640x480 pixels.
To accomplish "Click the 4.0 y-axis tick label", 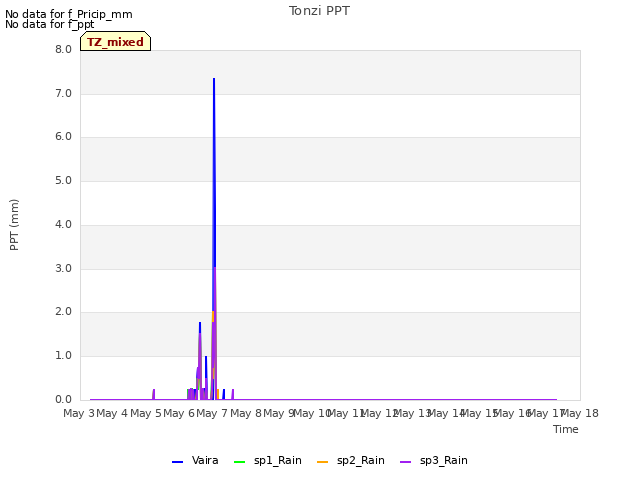I will point(63,224).
